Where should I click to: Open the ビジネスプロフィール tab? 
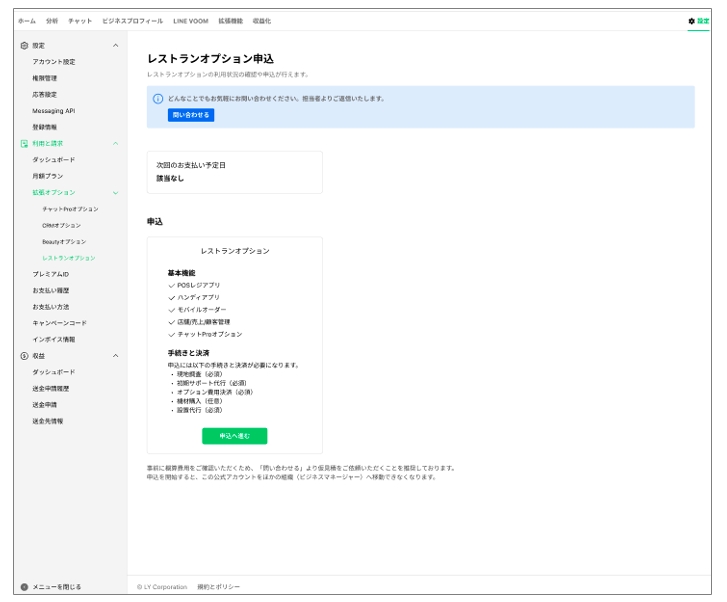(133, 21)
